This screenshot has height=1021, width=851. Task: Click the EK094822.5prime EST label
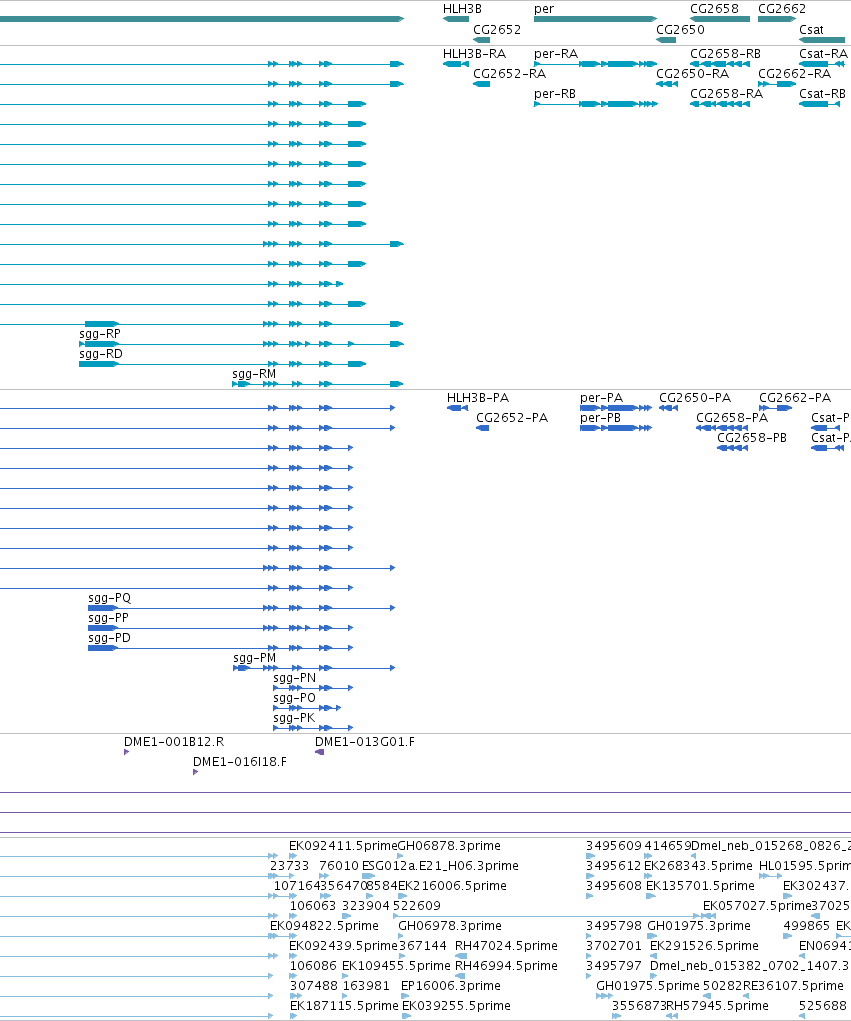[x=324, y=927]
